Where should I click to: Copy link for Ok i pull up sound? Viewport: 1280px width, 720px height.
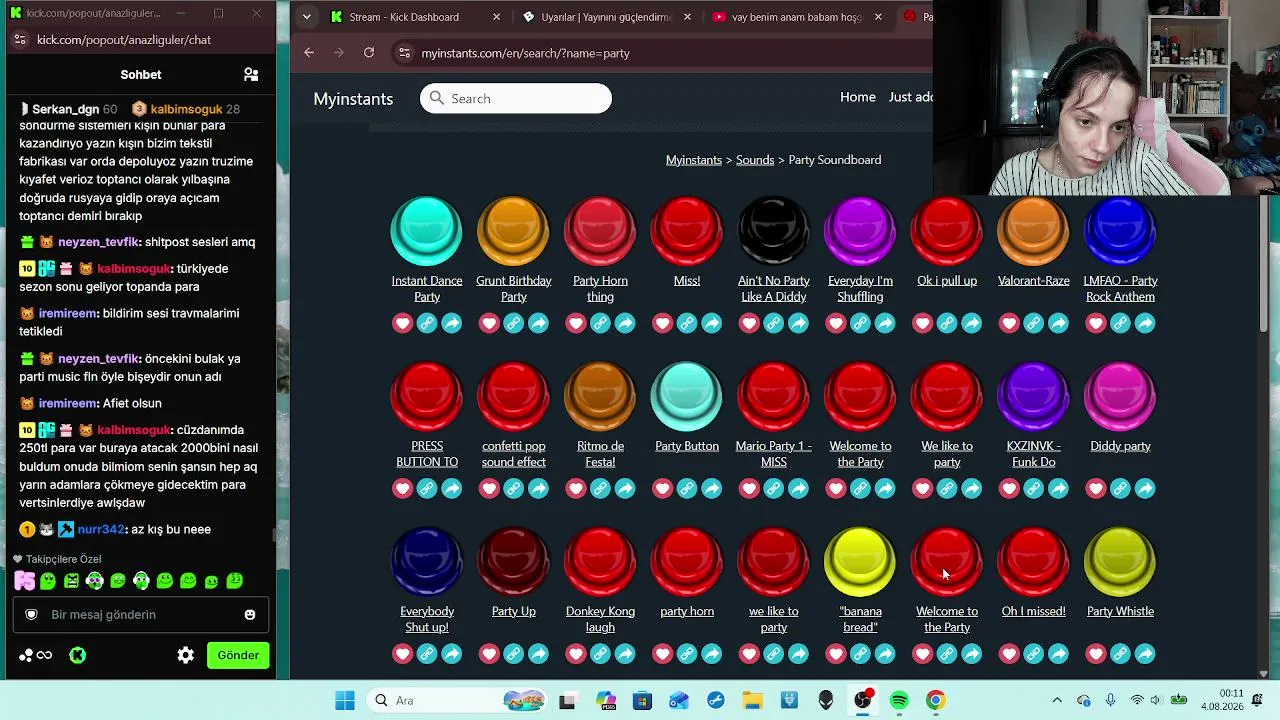[947, 323]
